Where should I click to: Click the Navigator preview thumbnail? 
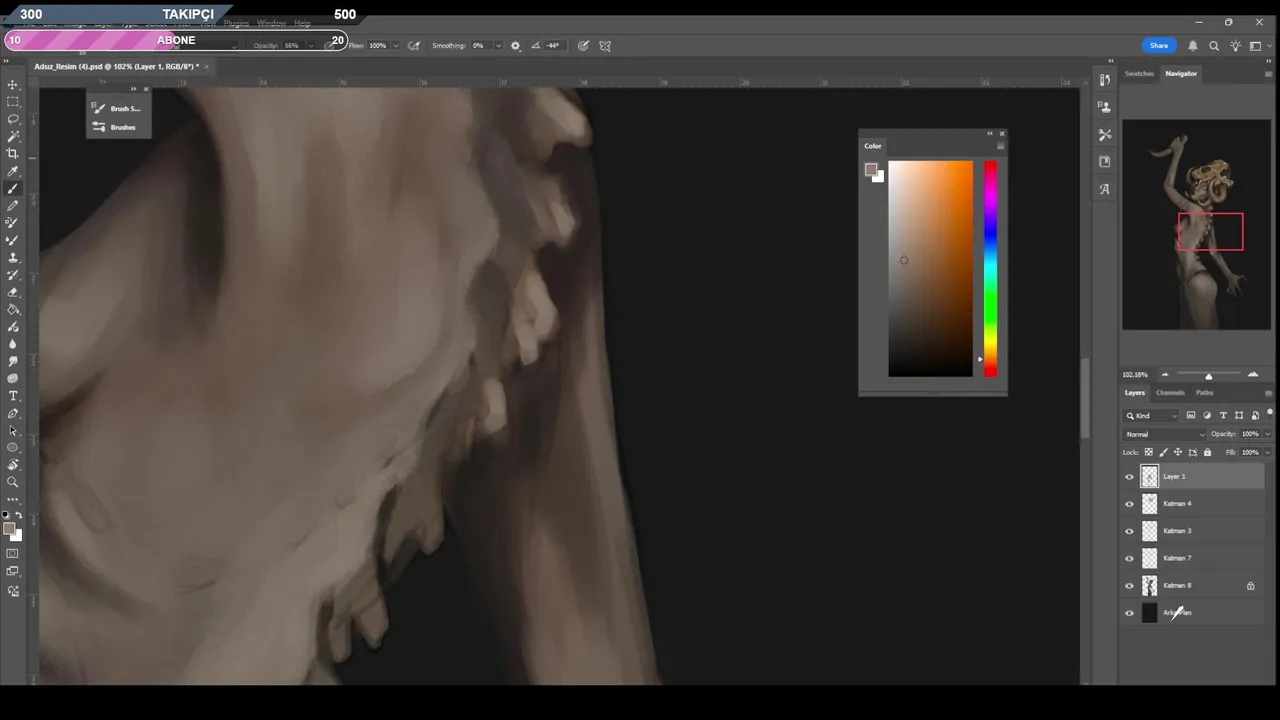1196,225
